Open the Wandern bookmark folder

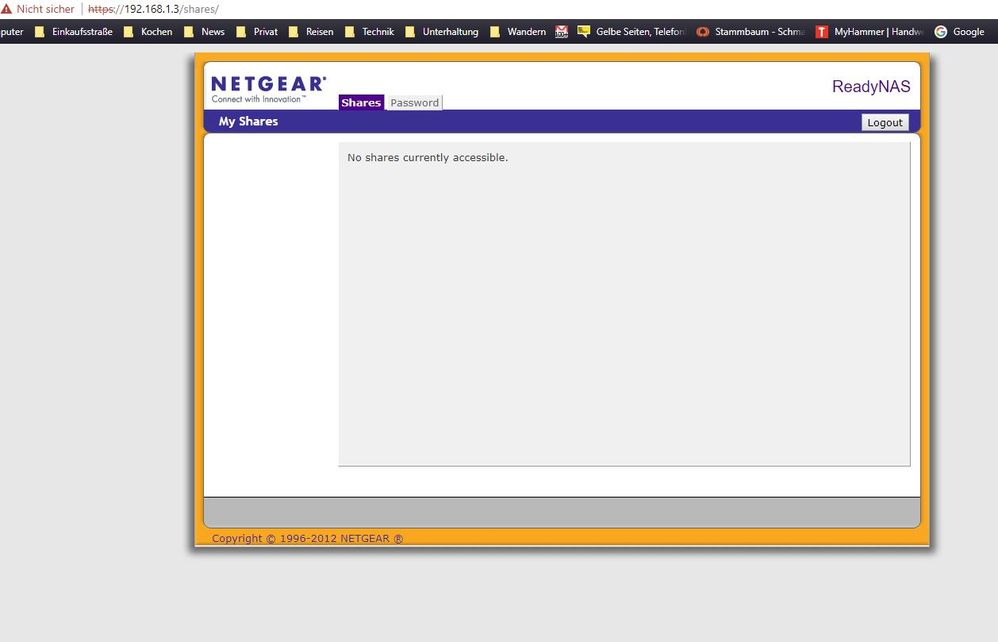tap(518, 31)
